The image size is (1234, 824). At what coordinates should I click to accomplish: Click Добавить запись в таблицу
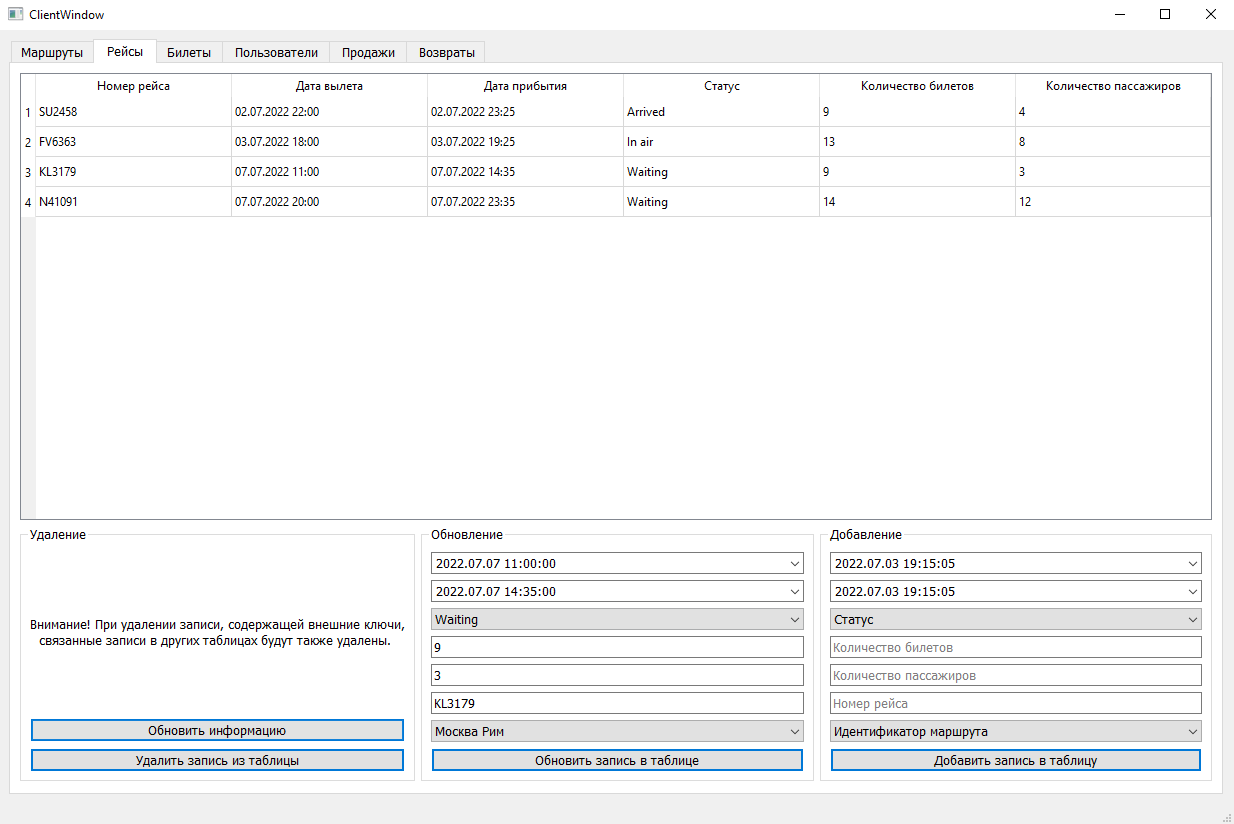[1015, 760]
